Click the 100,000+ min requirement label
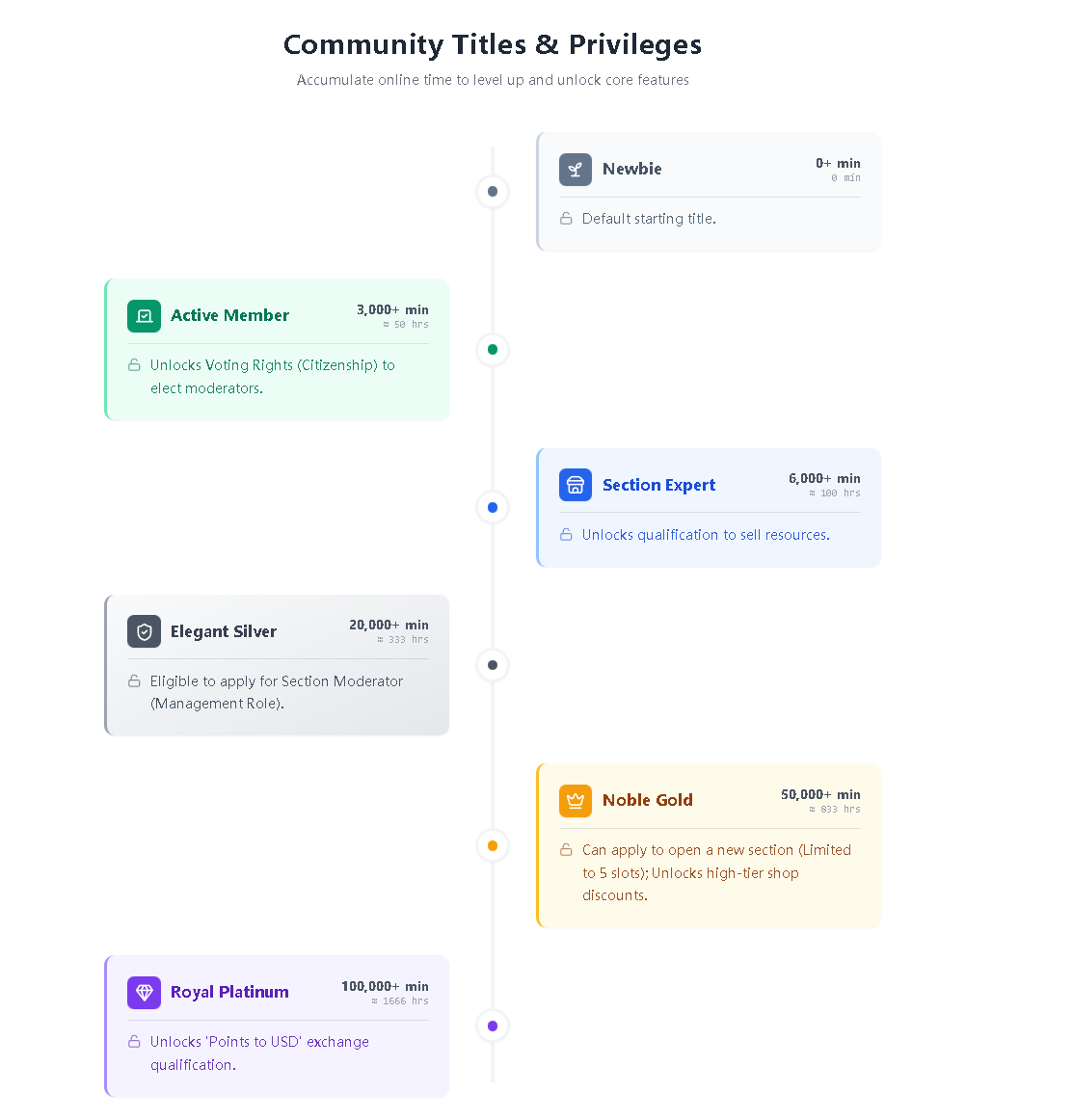This screenshot has height=1120, width=1073. pyautogui.click(x=385, y=987)
